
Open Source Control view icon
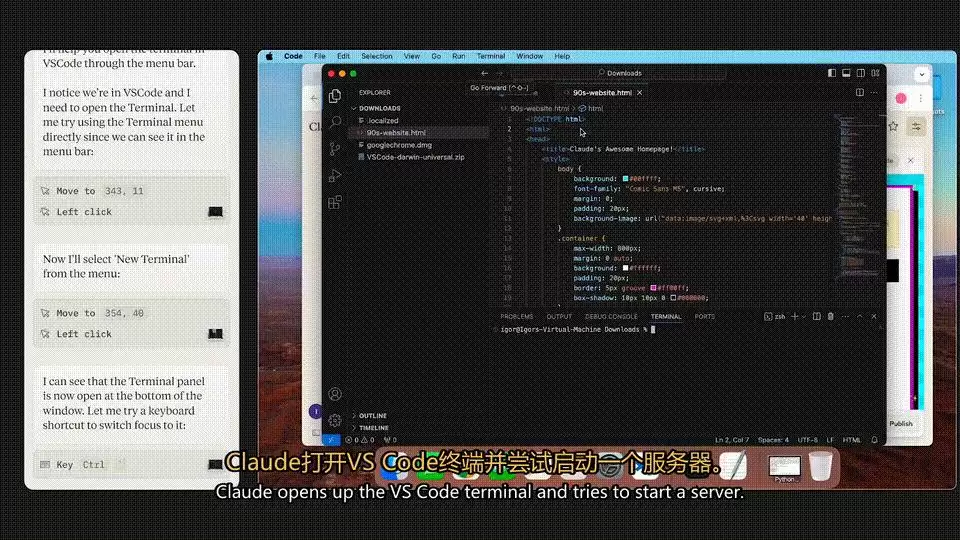pyautogui.click(x=335, y=149)
